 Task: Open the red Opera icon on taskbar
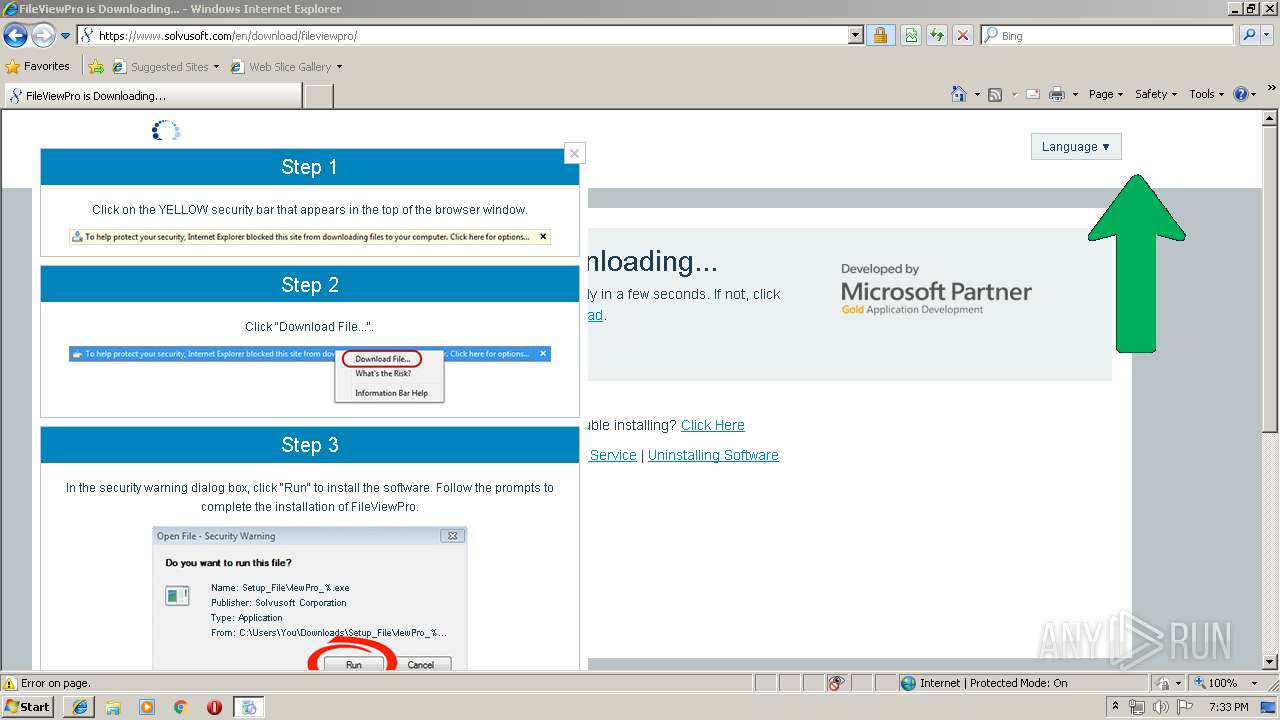click(214, 707)
